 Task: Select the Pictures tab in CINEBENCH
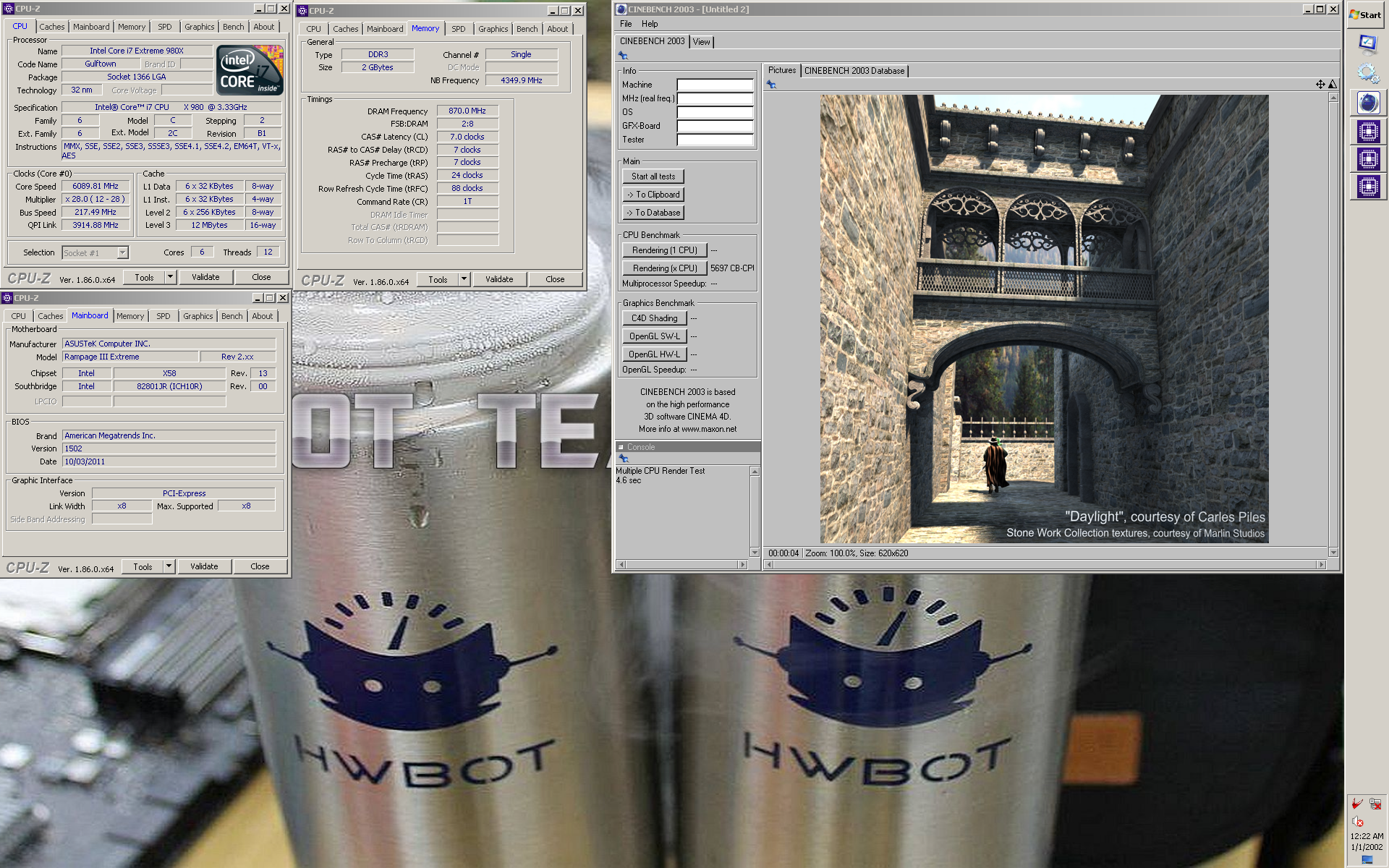782,70
